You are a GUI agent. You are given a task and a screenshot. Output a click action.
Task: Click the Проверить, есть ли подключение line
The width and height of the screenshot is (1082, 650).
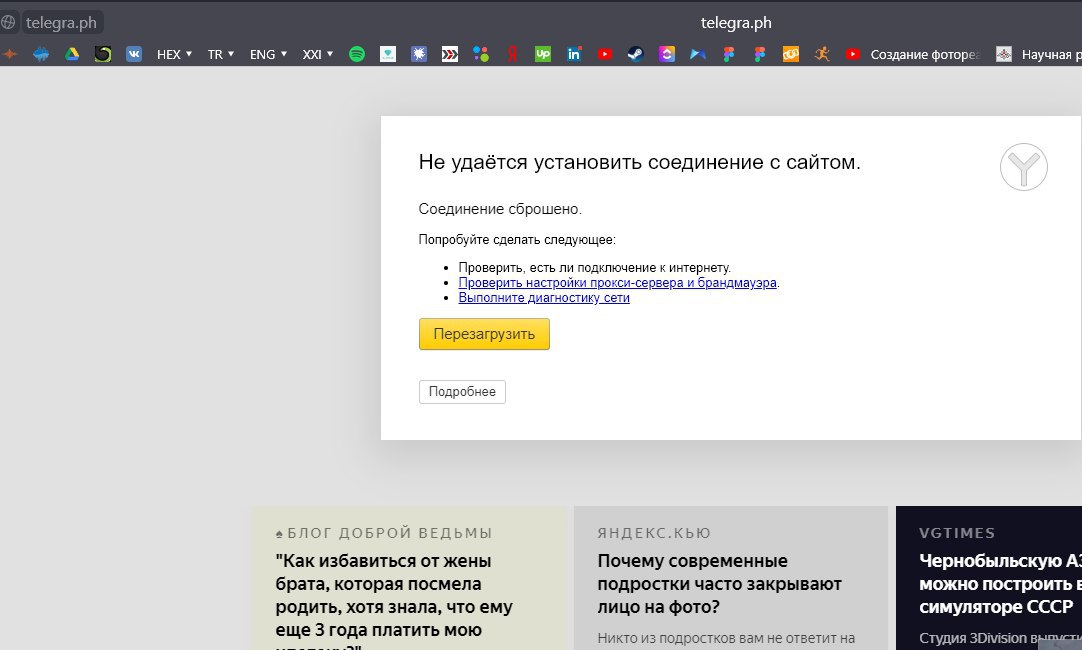594,268
